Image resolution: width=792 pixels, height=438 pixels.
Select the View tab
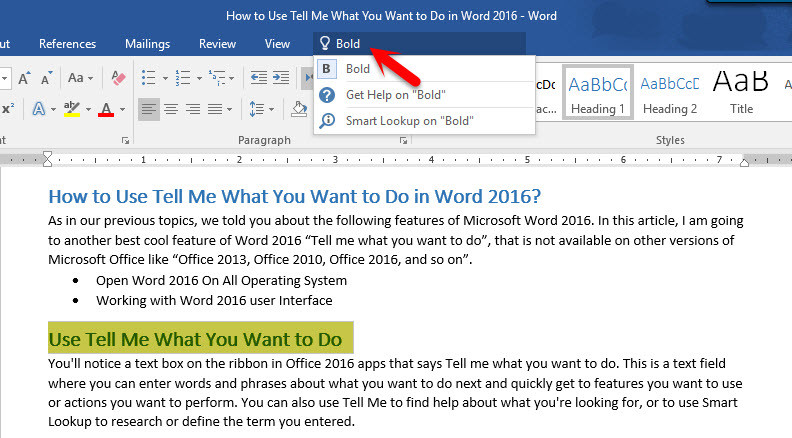click(x=277, y=44)
